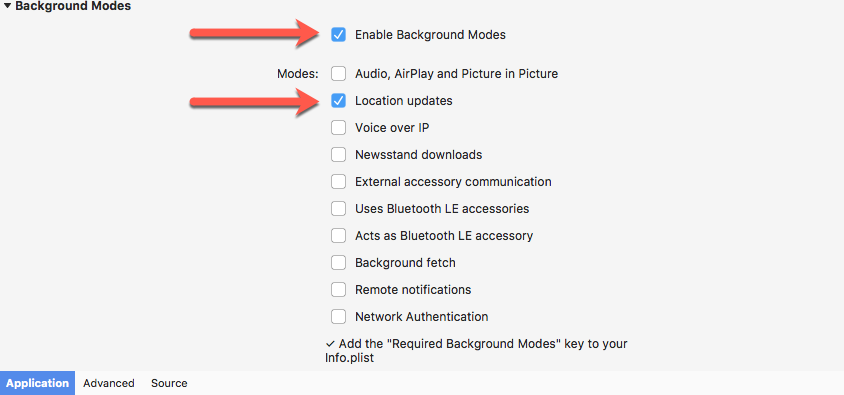844x395 pixels.
Task: Enable Remote notifications mode
Action: (339, 290)
